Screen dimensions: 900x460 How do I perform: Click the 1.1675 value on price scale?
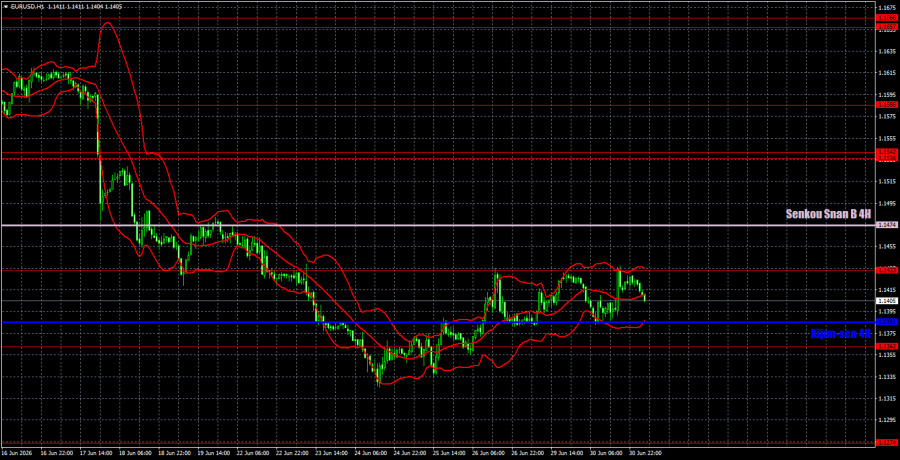(x=887, y=7)
